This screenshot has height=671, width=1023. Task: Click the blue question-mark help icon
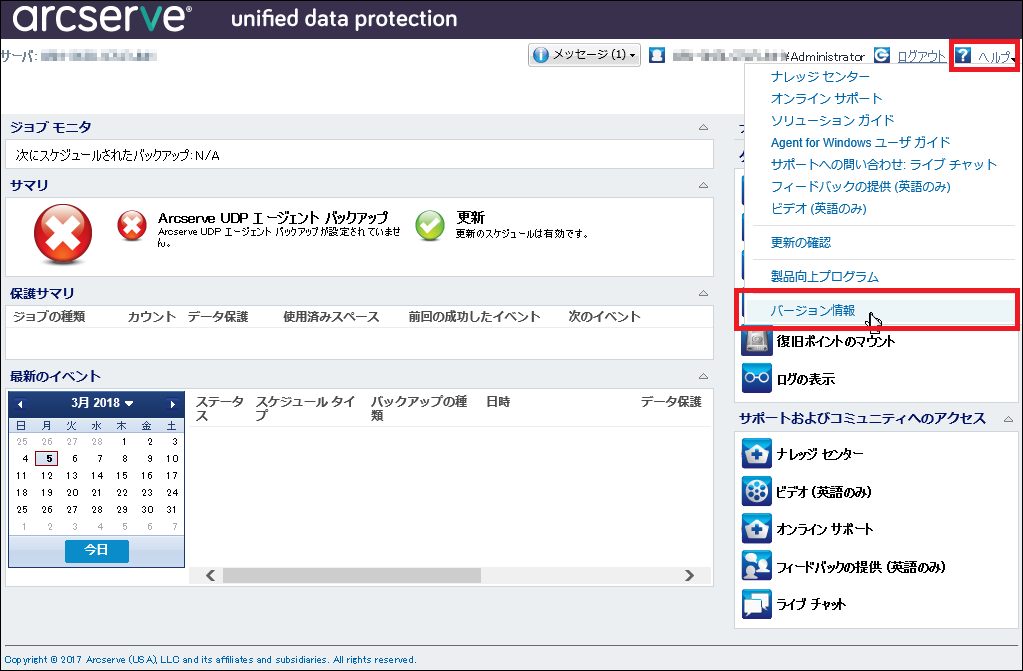pos(963,55)
